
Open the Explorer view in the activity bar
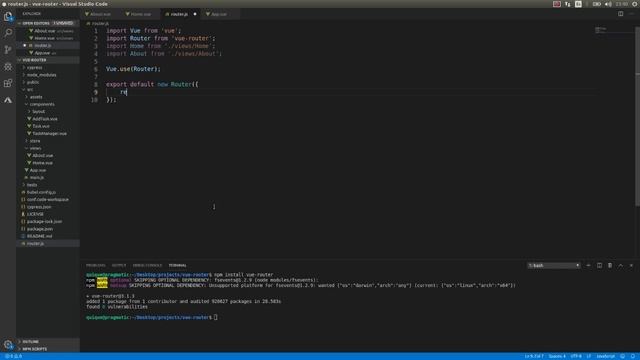tap(8, 16)
